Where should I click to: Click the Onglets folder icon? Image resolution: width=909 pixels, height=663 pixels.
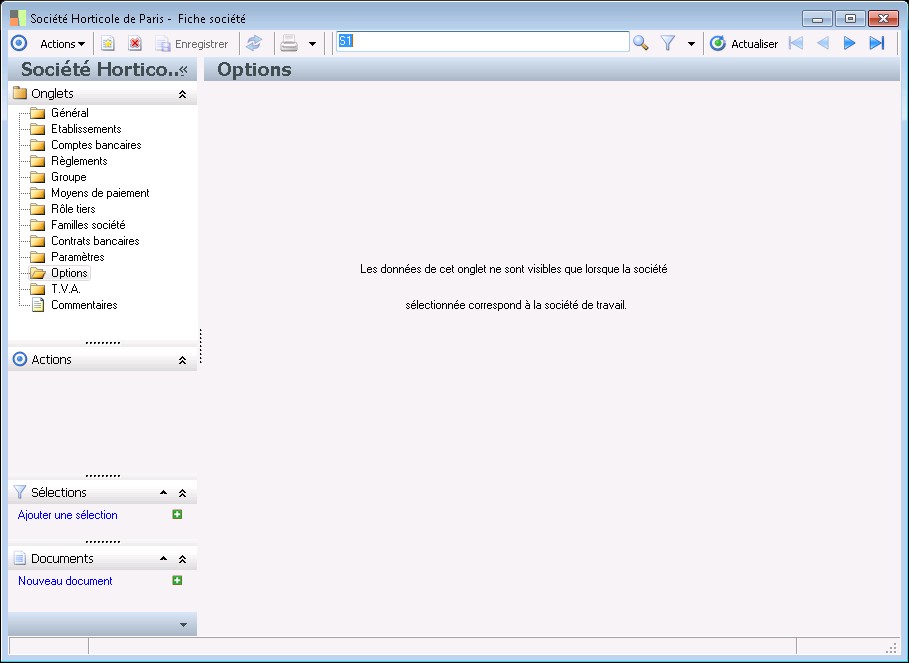[20, 93]
